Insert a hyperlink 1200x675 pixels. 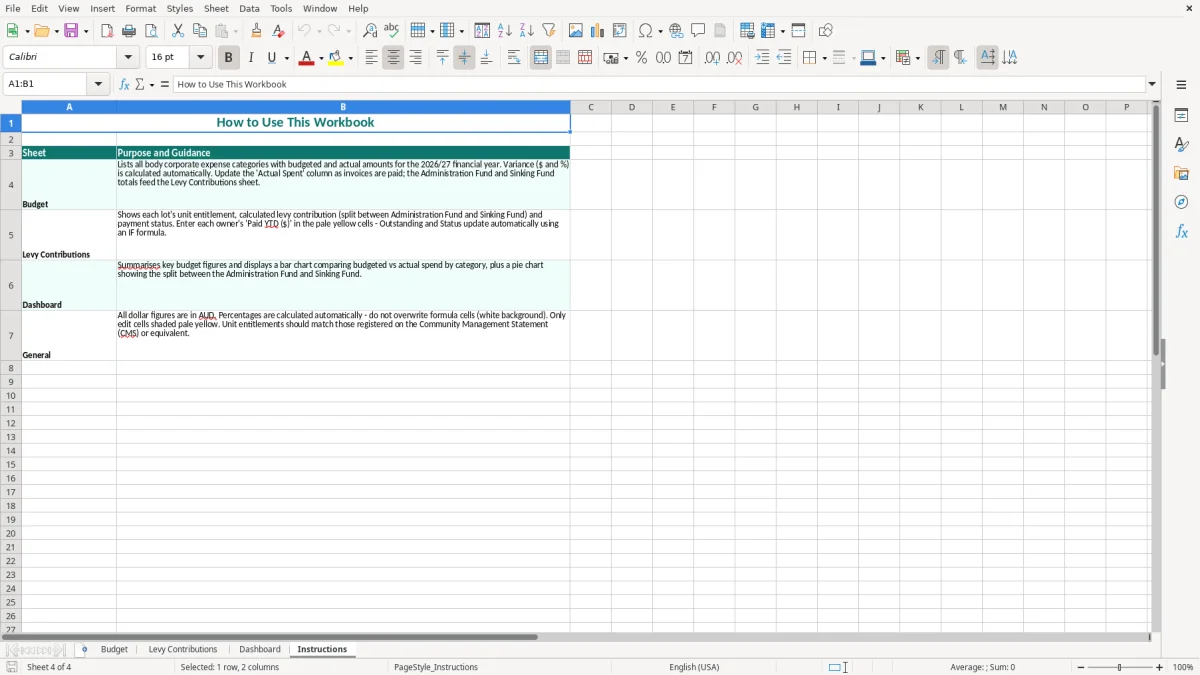click(x=676, y=31)
